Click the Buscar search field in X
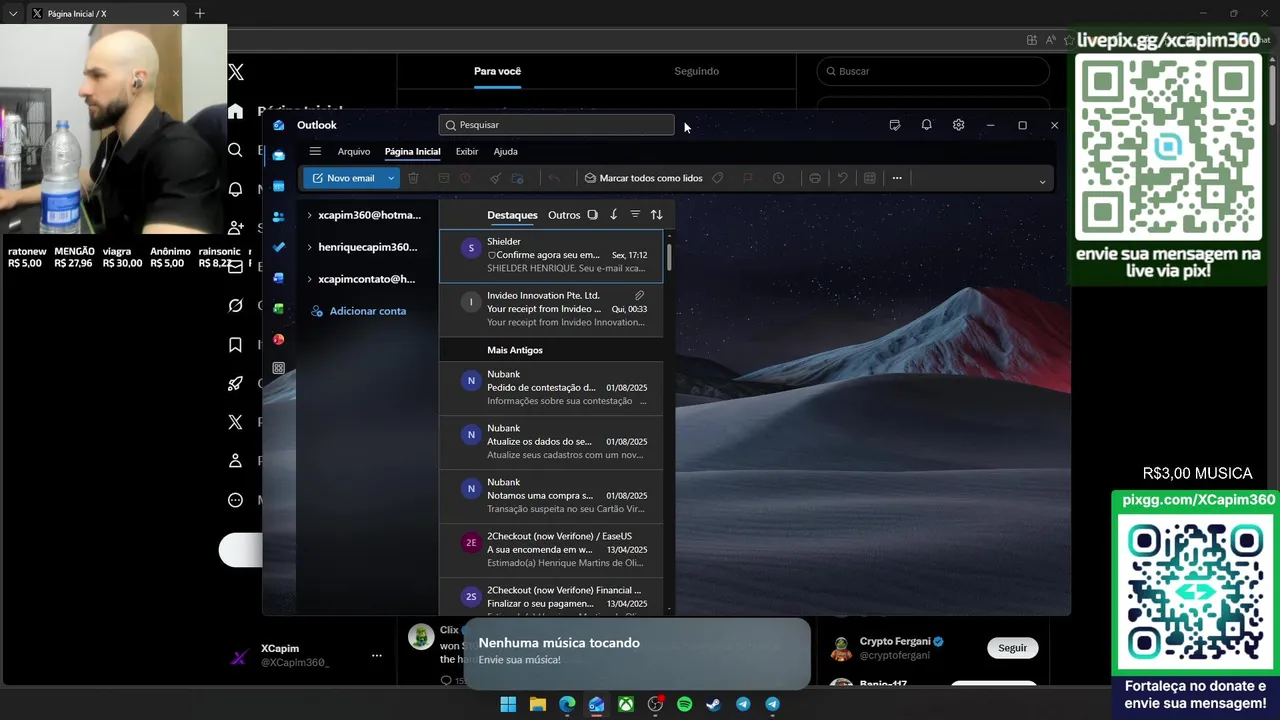This screenshot has width=1280, height=720. (933, 71)
